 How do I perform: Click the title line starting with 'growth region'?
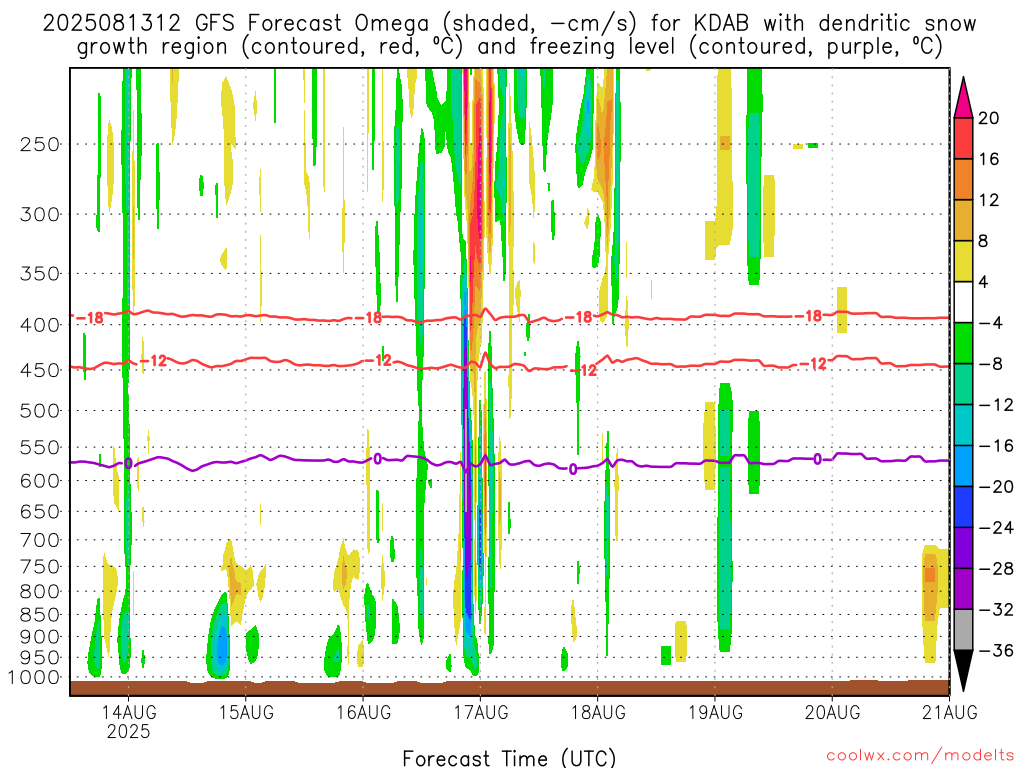coord(509,46)
